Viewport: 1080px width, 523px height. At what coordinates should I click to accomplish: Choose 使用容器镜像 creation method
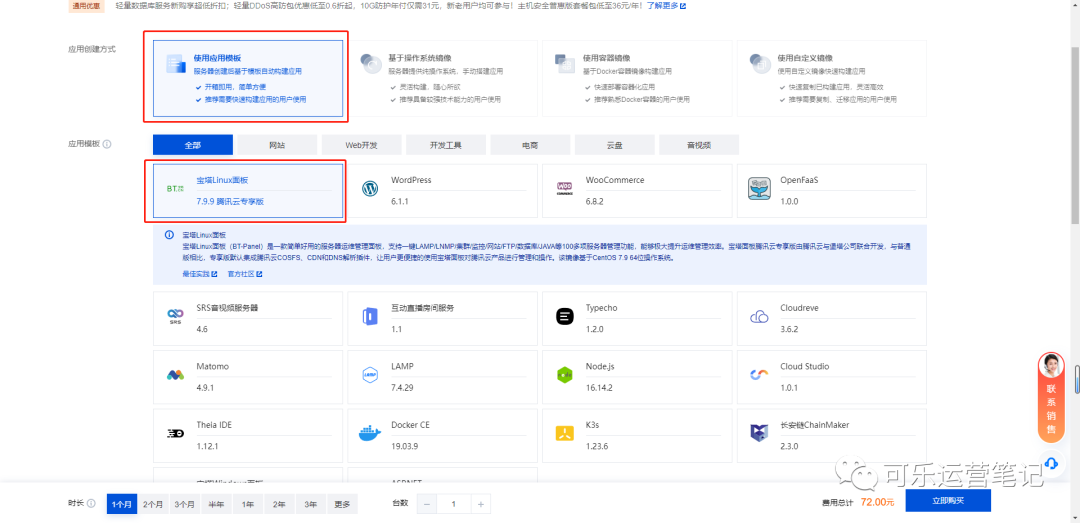click(x=637, y=77)
